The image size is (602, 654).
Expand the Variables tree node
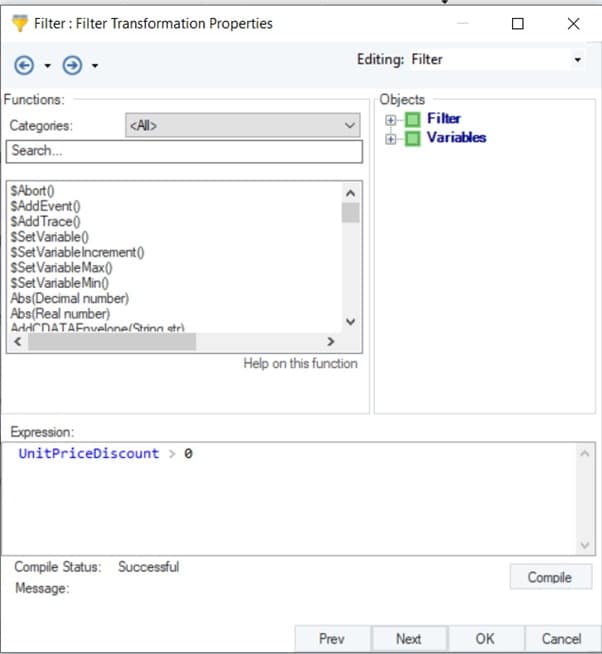point(391,138)
